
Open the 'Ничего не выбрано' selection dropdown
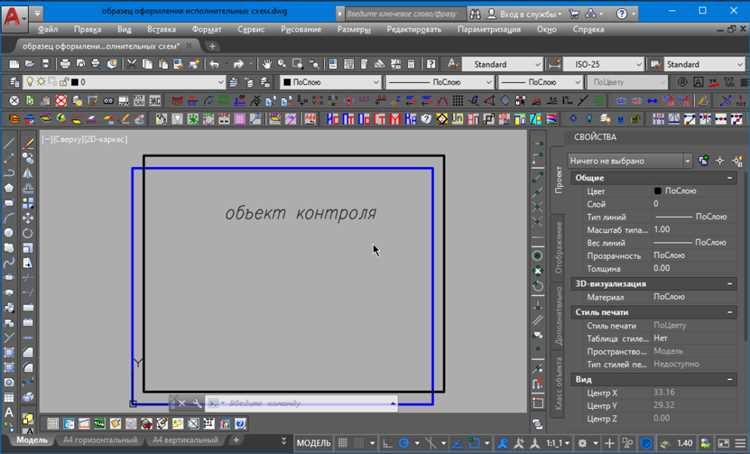pyautogui.click(x=630, y=161)
